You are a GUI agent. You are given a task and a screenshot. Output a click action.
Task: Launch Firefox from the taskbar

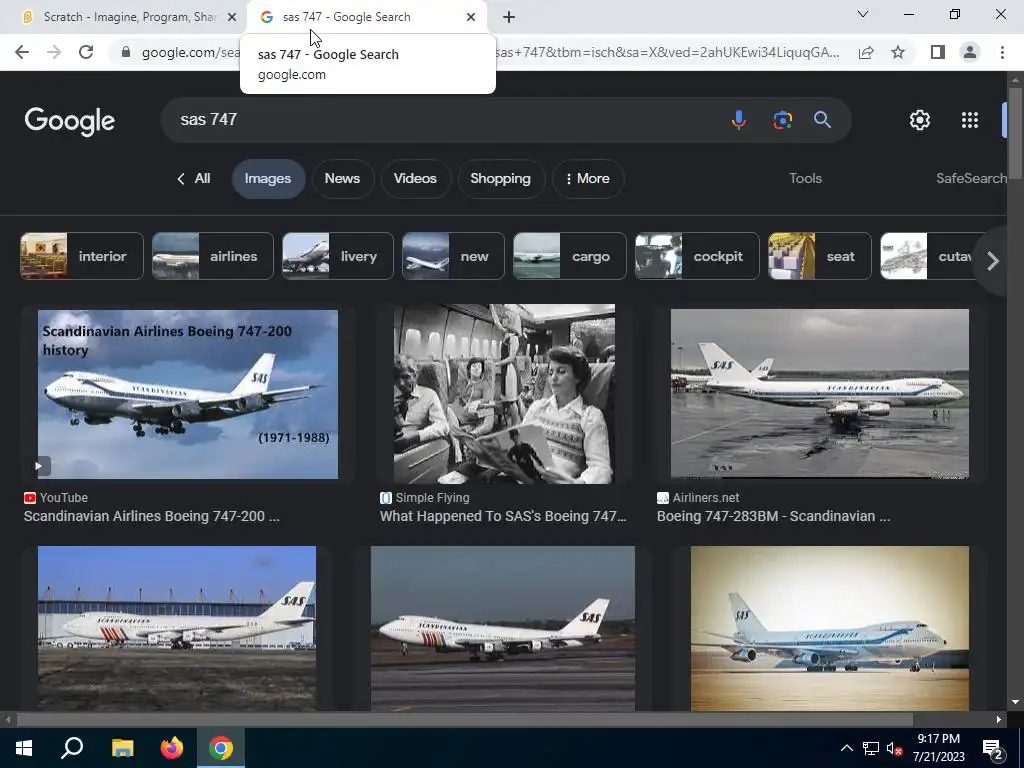coord(172,748)
